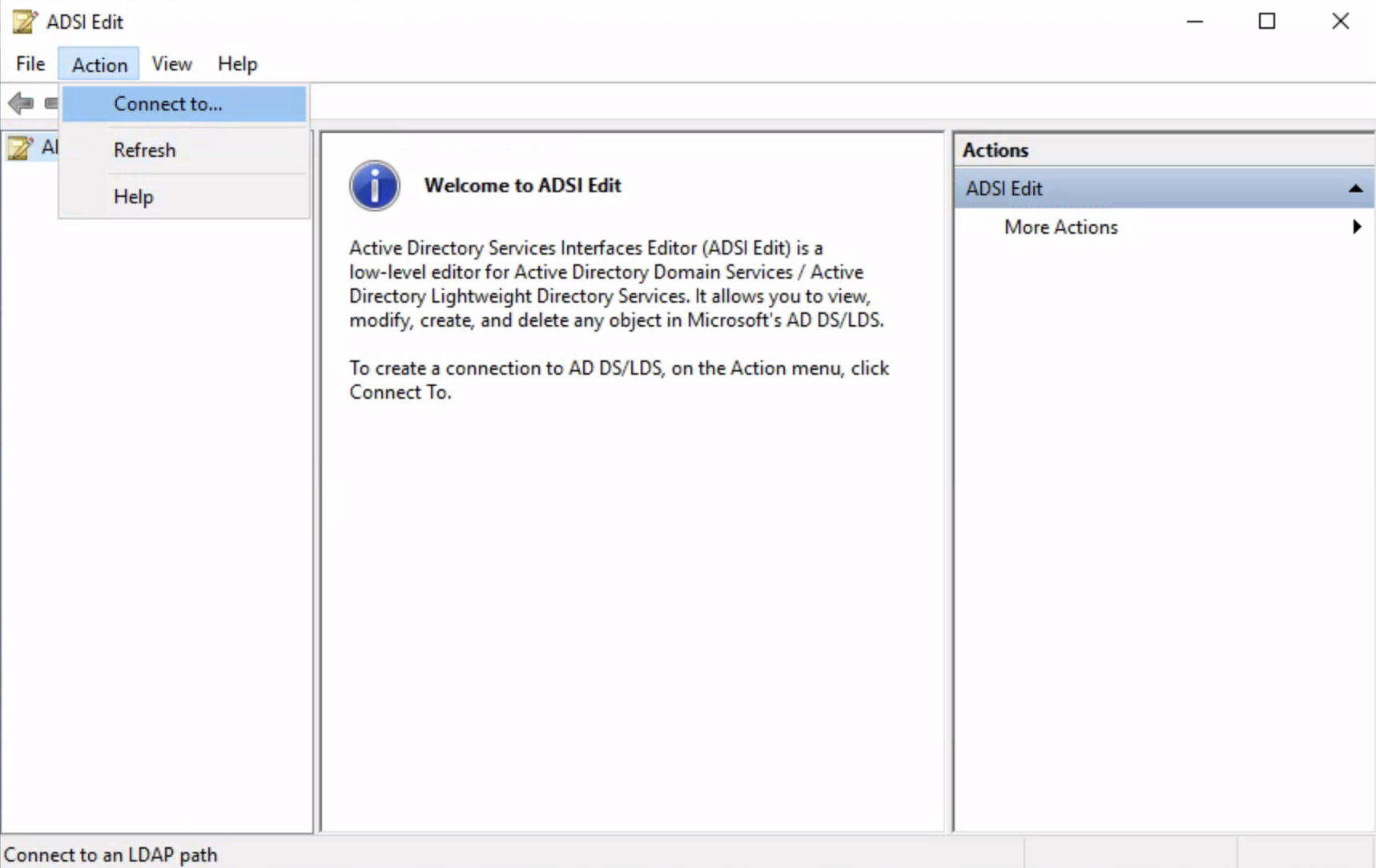Open the Help menu in menu bar

pyautogui.click(x=237, y=64)
